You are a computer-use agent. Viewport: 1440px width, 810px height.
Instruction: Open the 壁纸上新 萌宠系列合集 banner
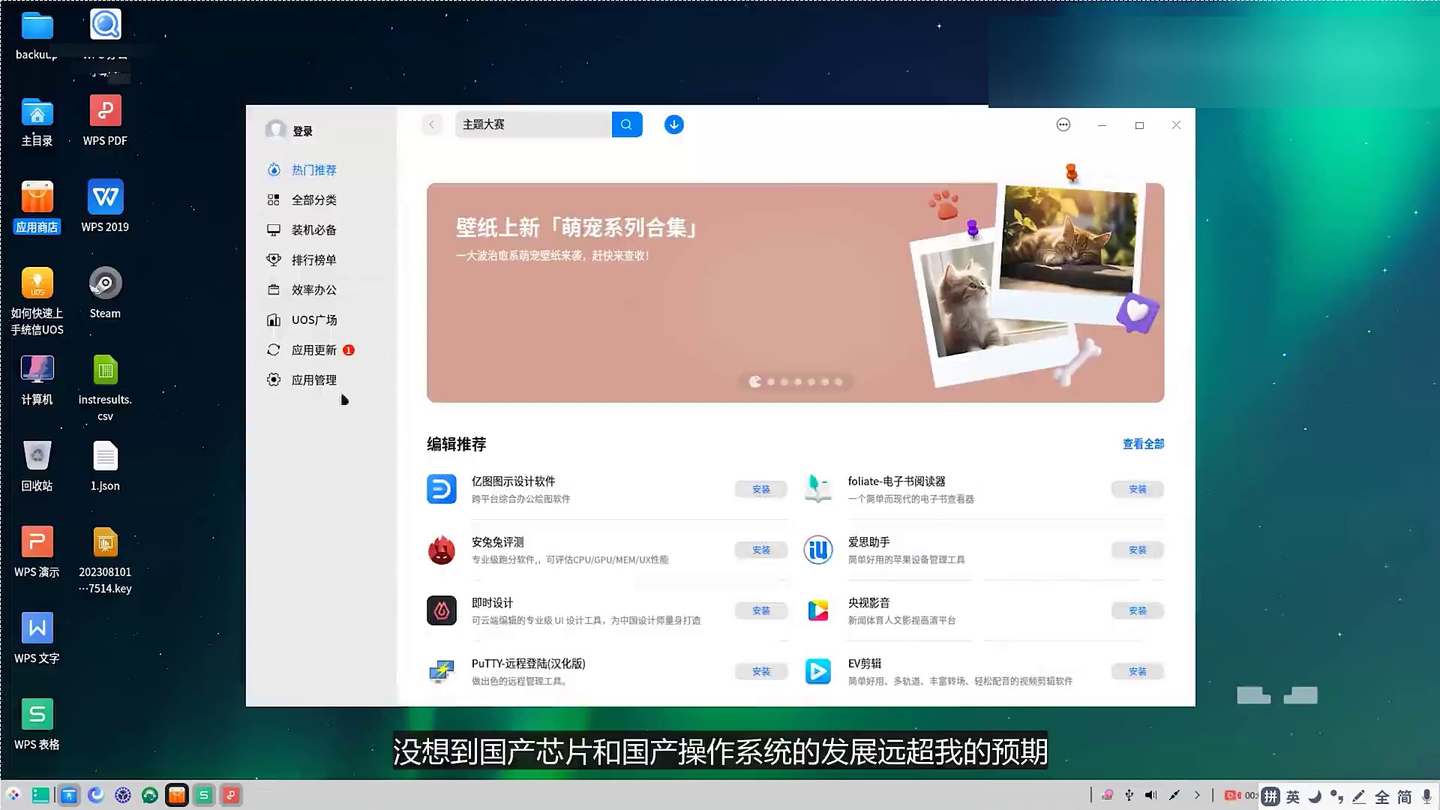click(x=795, y=292)
